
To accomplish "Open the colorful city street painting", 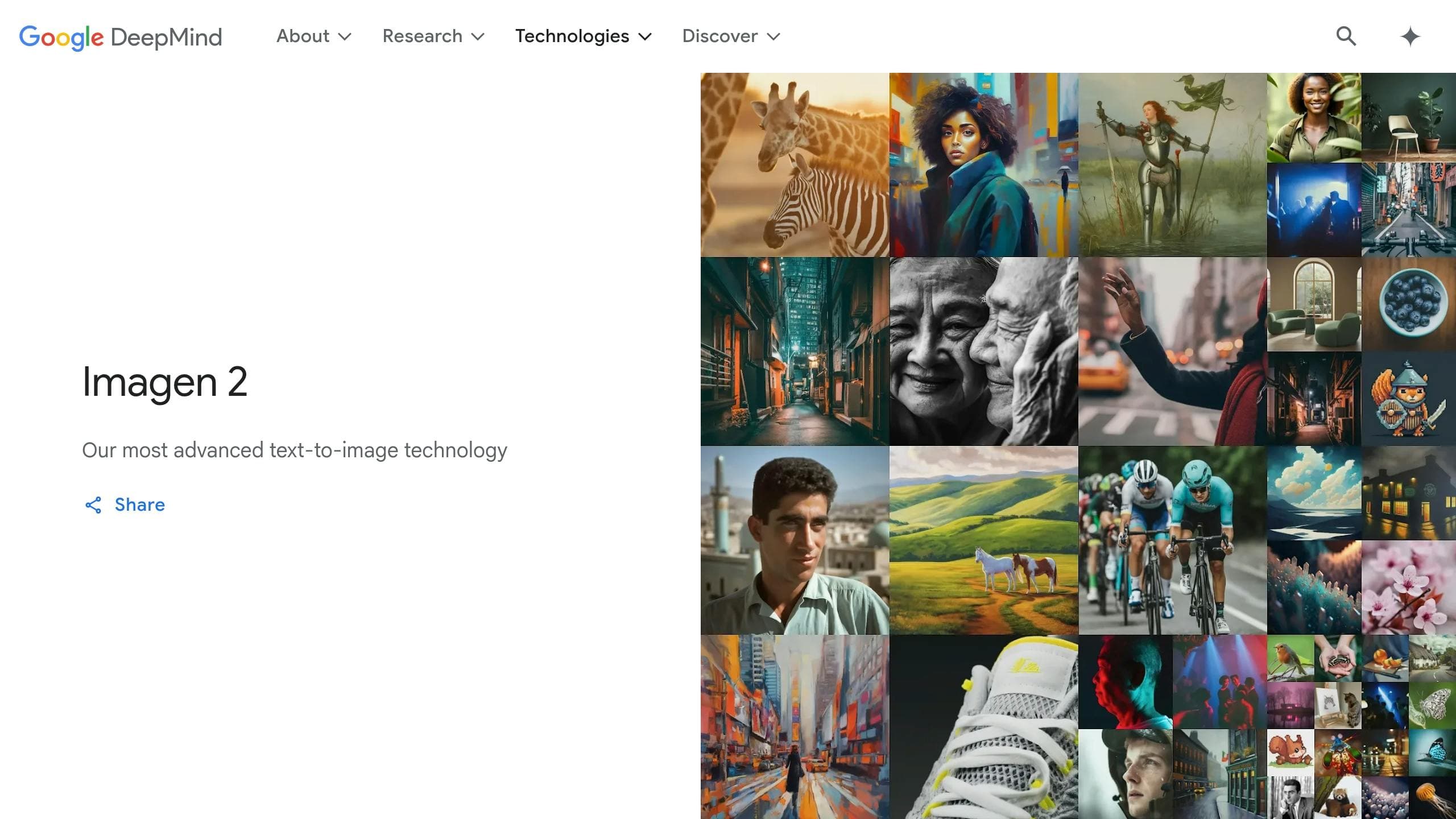I will point(795,727).
